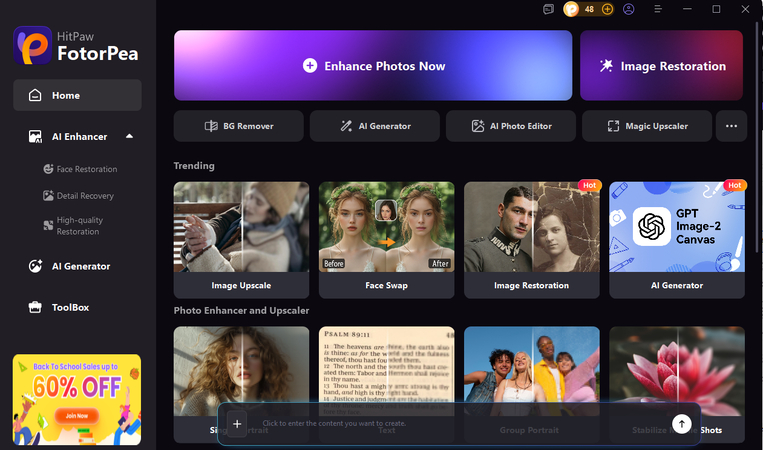Click the Image Restoration banner button

coord(661,66)
